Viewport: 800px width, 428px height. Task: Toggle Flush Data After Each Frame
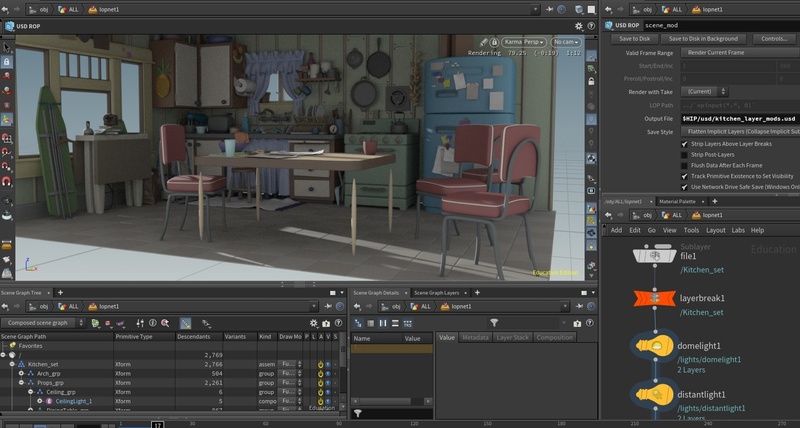(x=684, y=165)
